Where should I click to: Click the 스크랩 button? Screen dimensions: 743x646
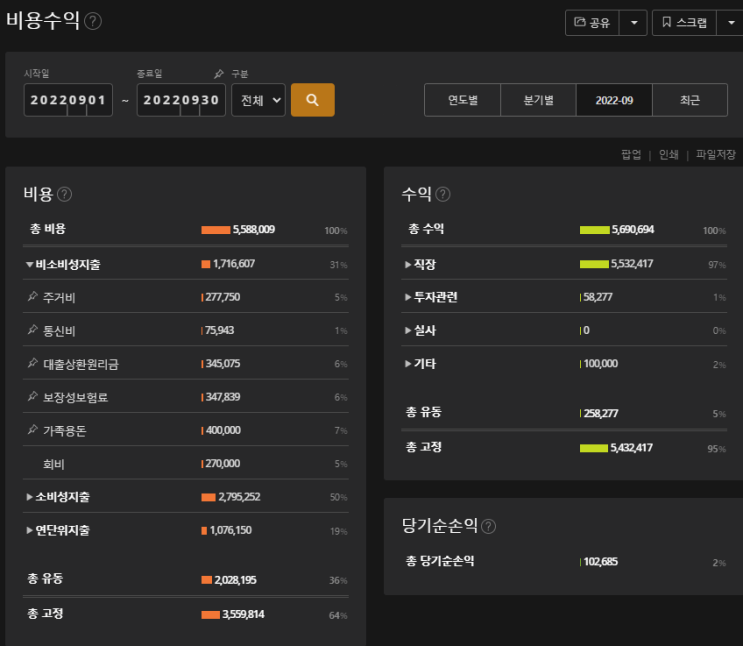pyautogui.click(x=684, y=22)
